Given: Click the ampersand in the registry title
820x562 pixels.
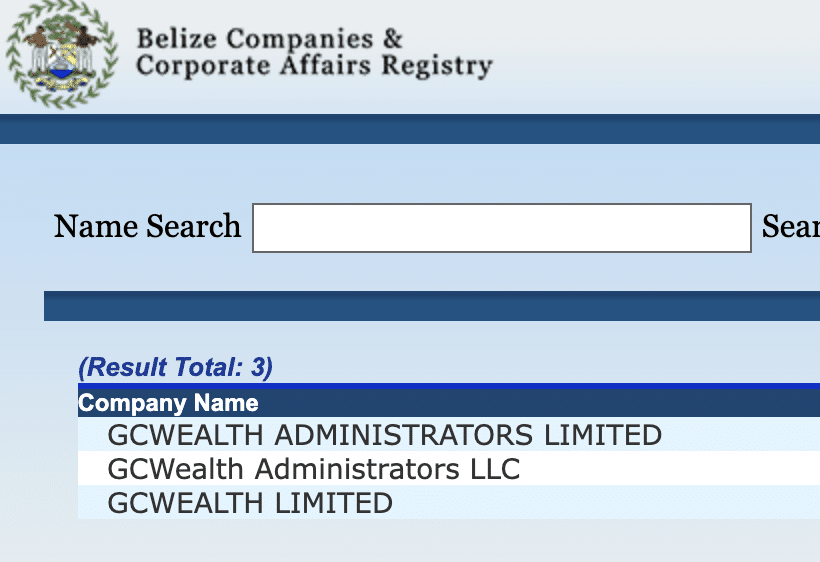Looking at the screenshot, I should coord(393,39).
